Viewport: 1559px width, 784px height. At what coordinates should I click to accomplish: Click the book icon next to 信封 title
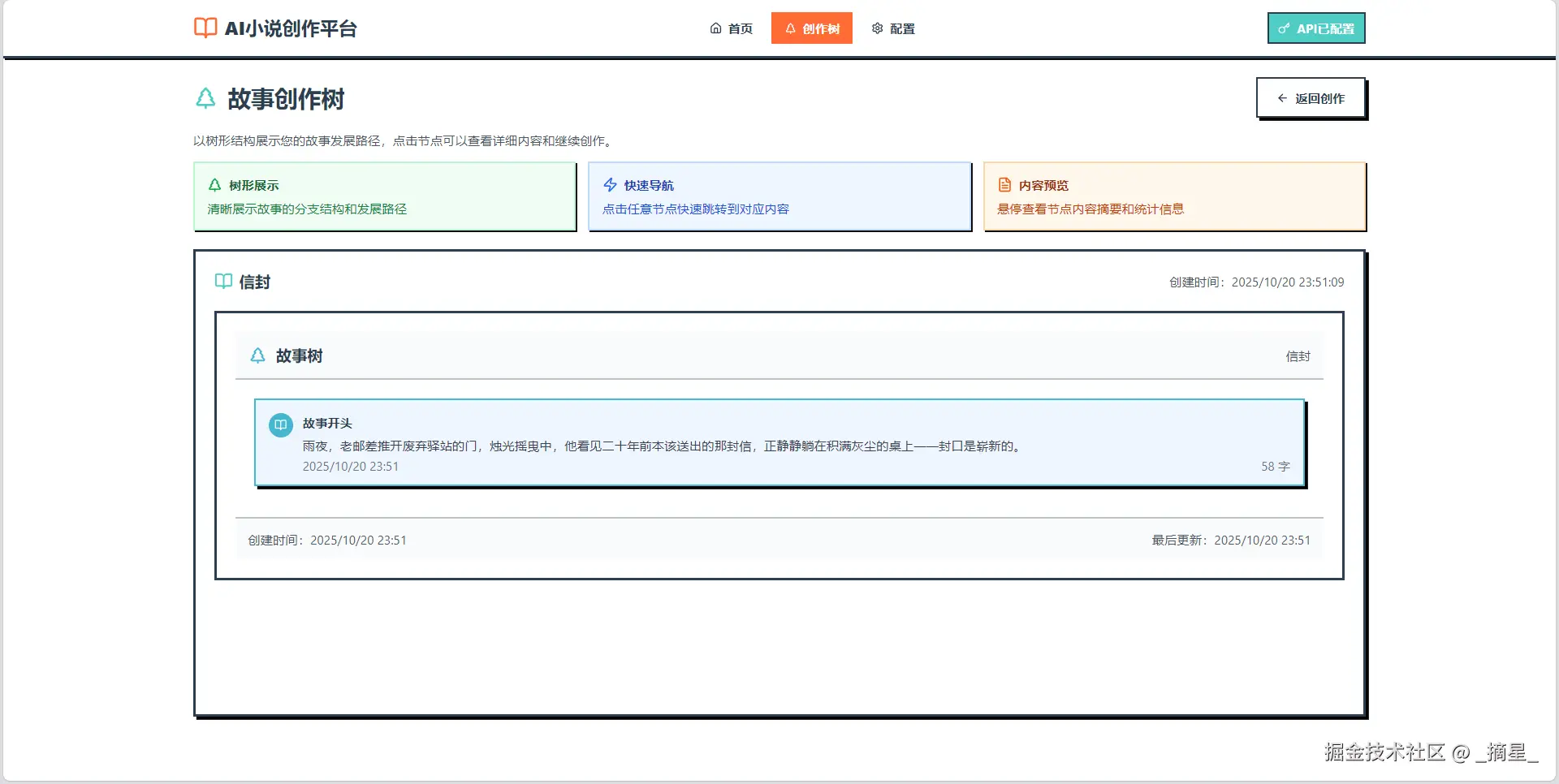point(223,282)
